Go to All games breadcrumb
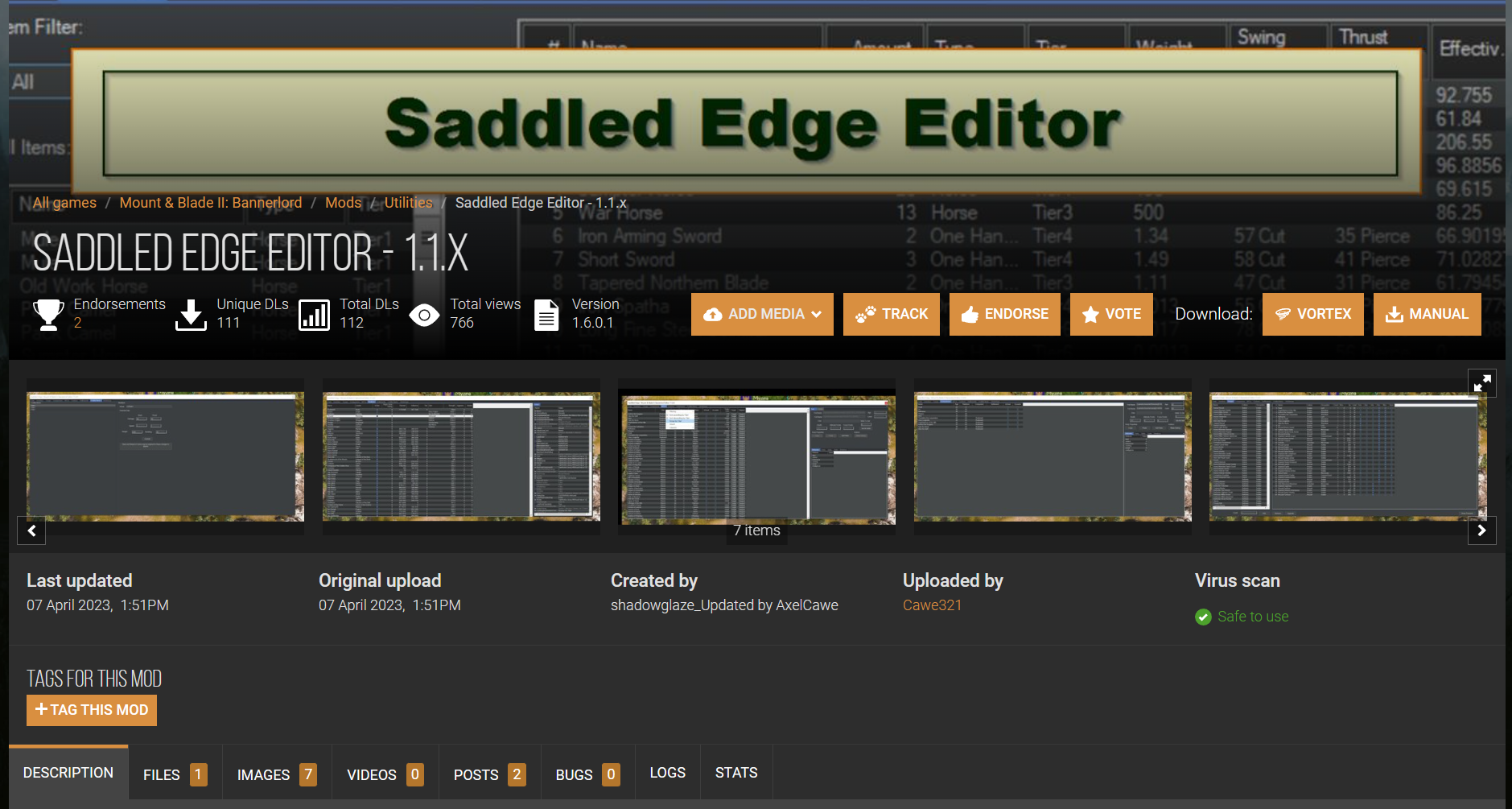The width and height of the screenshot is (1512, 809). point(64,203)
